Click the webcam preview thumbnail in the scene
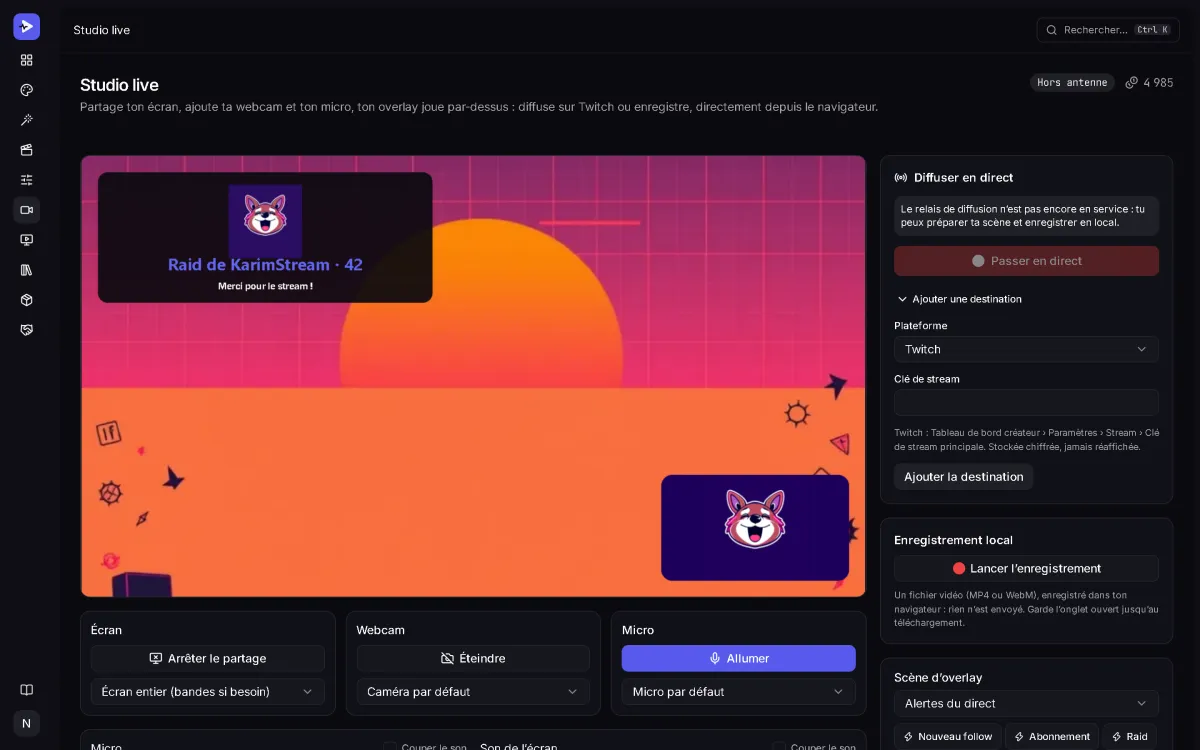This screenshot has height=750, width=1200. tap(755, 527)
